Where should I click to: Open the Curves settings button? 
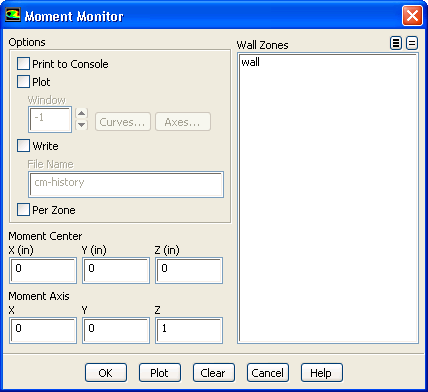point(123,122)
